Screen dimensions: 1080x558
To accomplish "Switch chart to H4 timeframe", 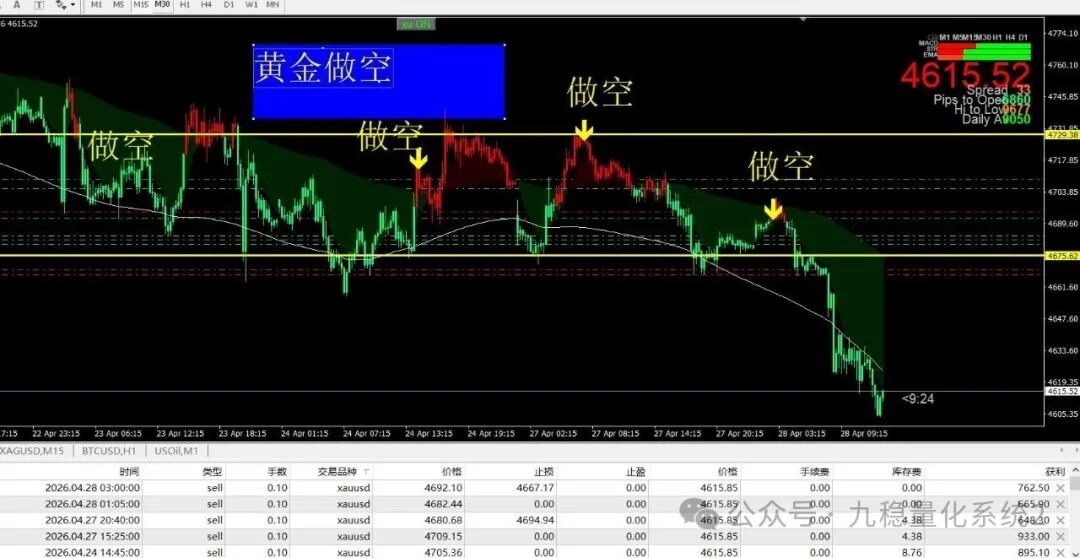I will click(x=207, y=4).
